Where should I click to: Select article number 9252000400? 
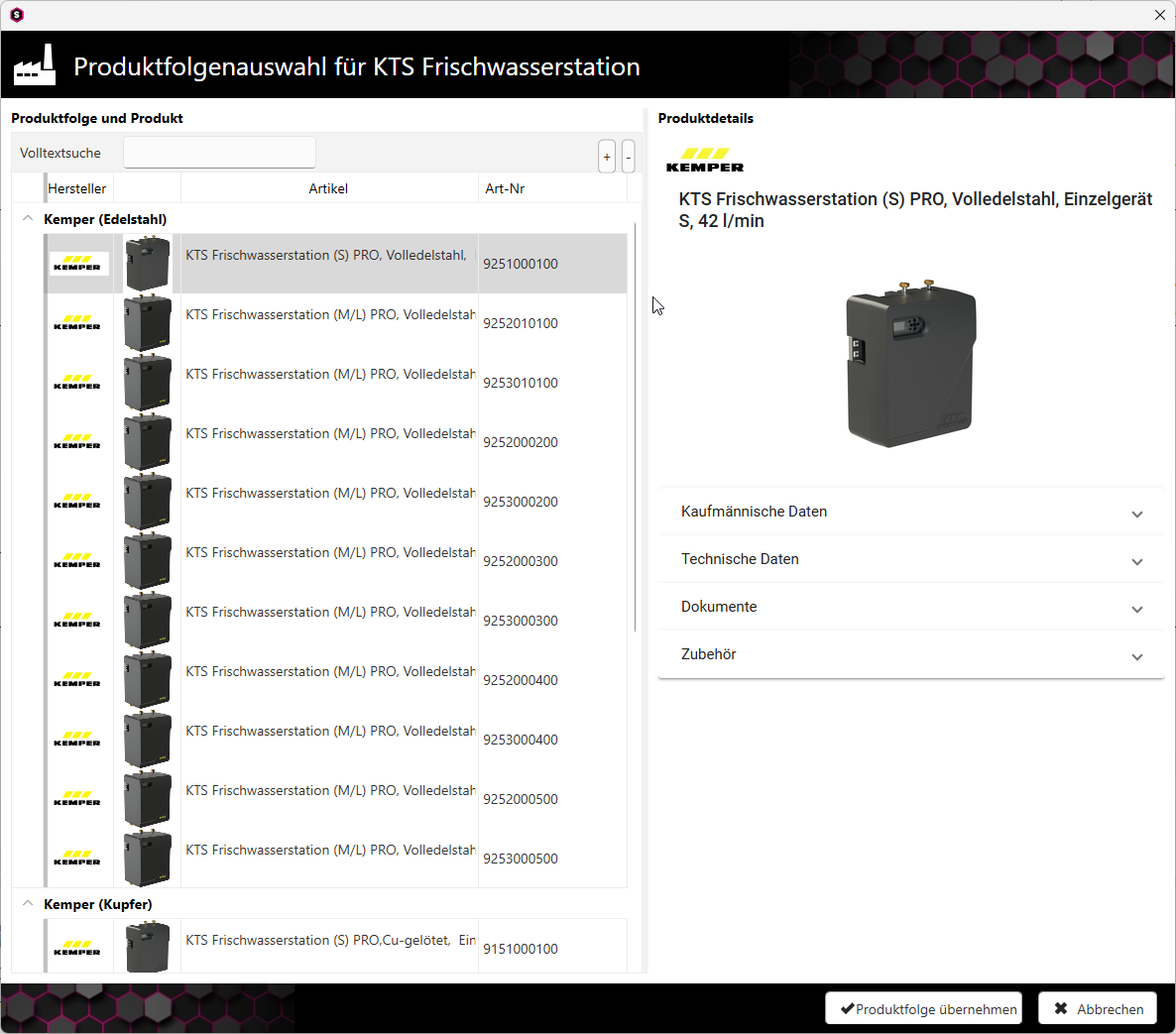pyautogui.click(x=521, y=680)
